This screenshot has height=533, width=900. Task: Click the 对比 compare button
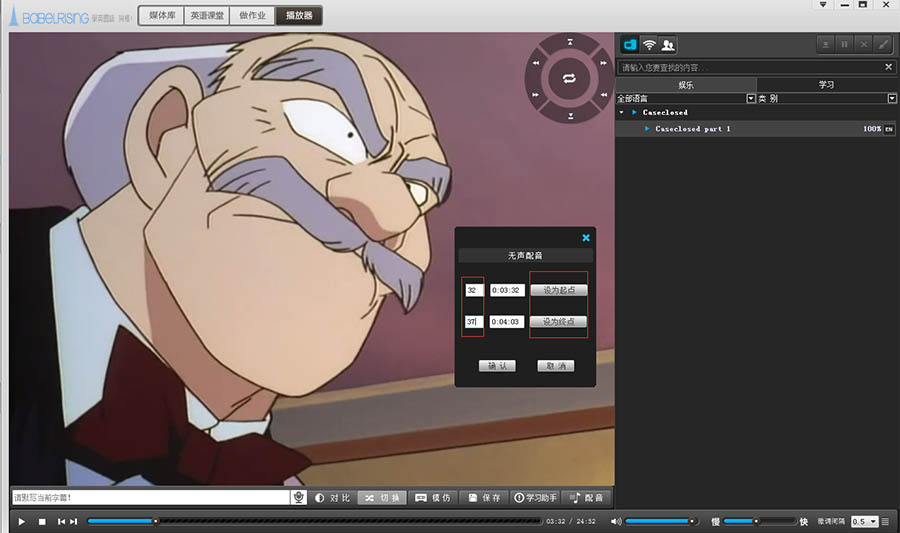(332, 498)
